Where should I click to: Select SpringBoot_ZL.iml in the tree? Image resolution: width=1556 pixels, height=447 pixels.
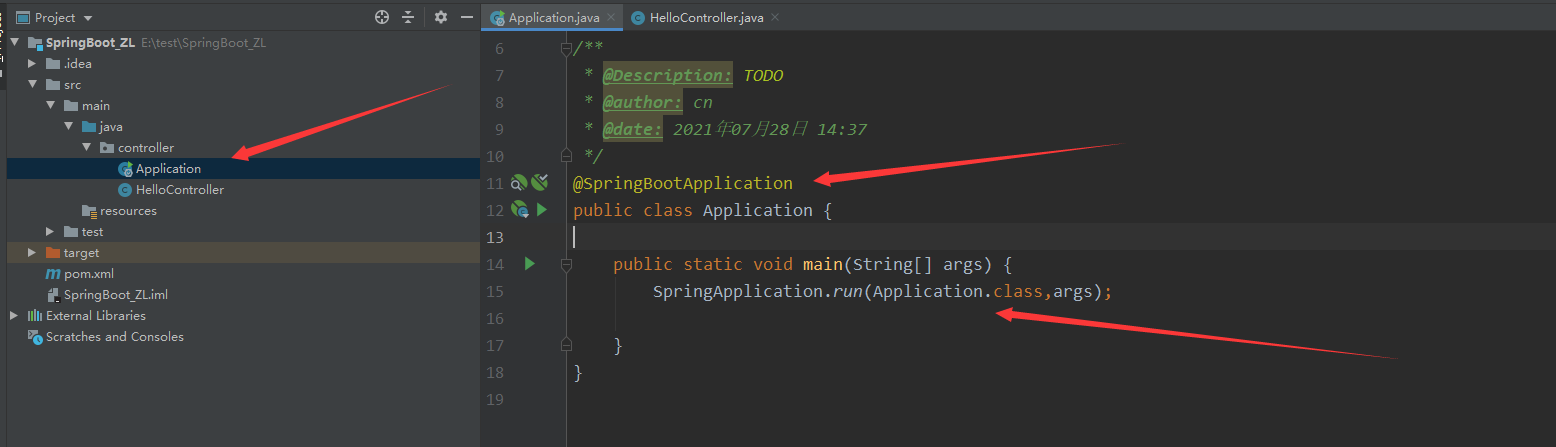243,295
